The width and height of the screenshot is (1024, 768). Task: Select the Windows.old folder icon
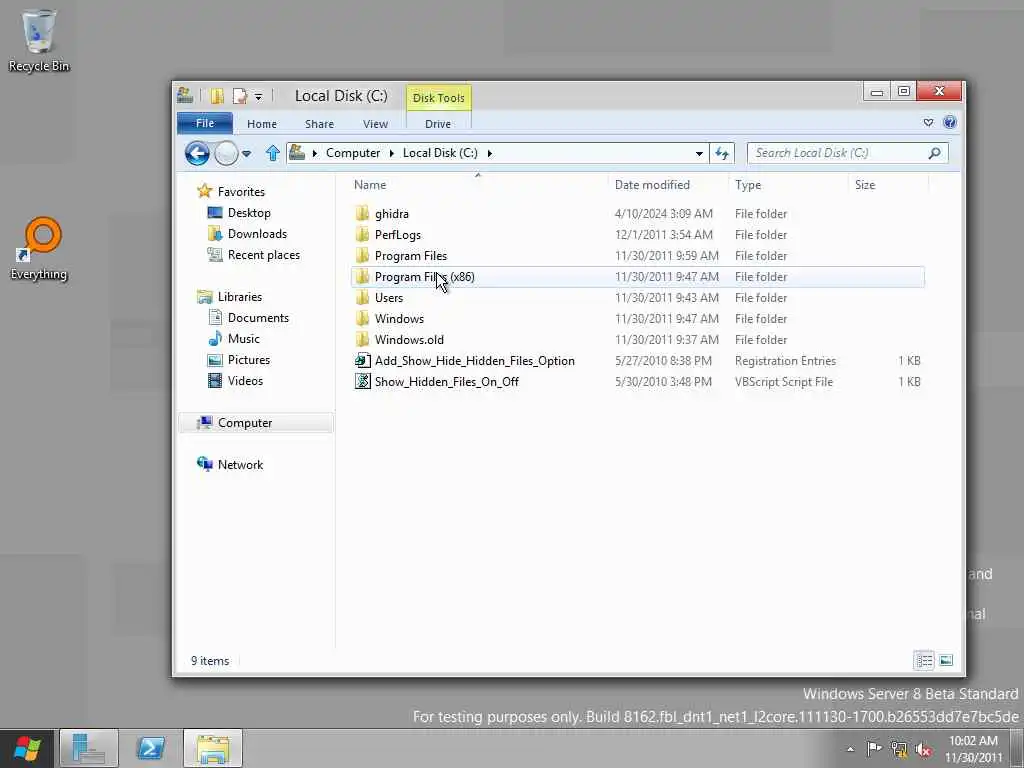[362, 340]
